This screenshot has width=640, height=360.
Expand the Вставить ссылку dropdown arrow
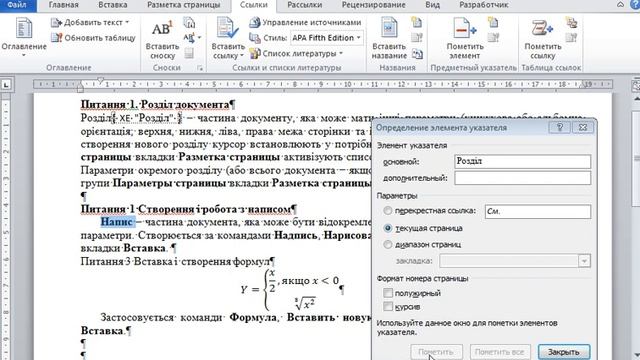[242, 56]
